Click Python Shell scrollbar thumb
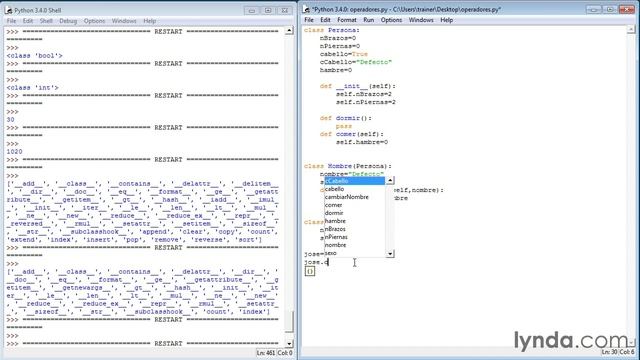Image resolution: width=640 pixels, height=360 pixels. pyautogui.click(x=289, y=322)
